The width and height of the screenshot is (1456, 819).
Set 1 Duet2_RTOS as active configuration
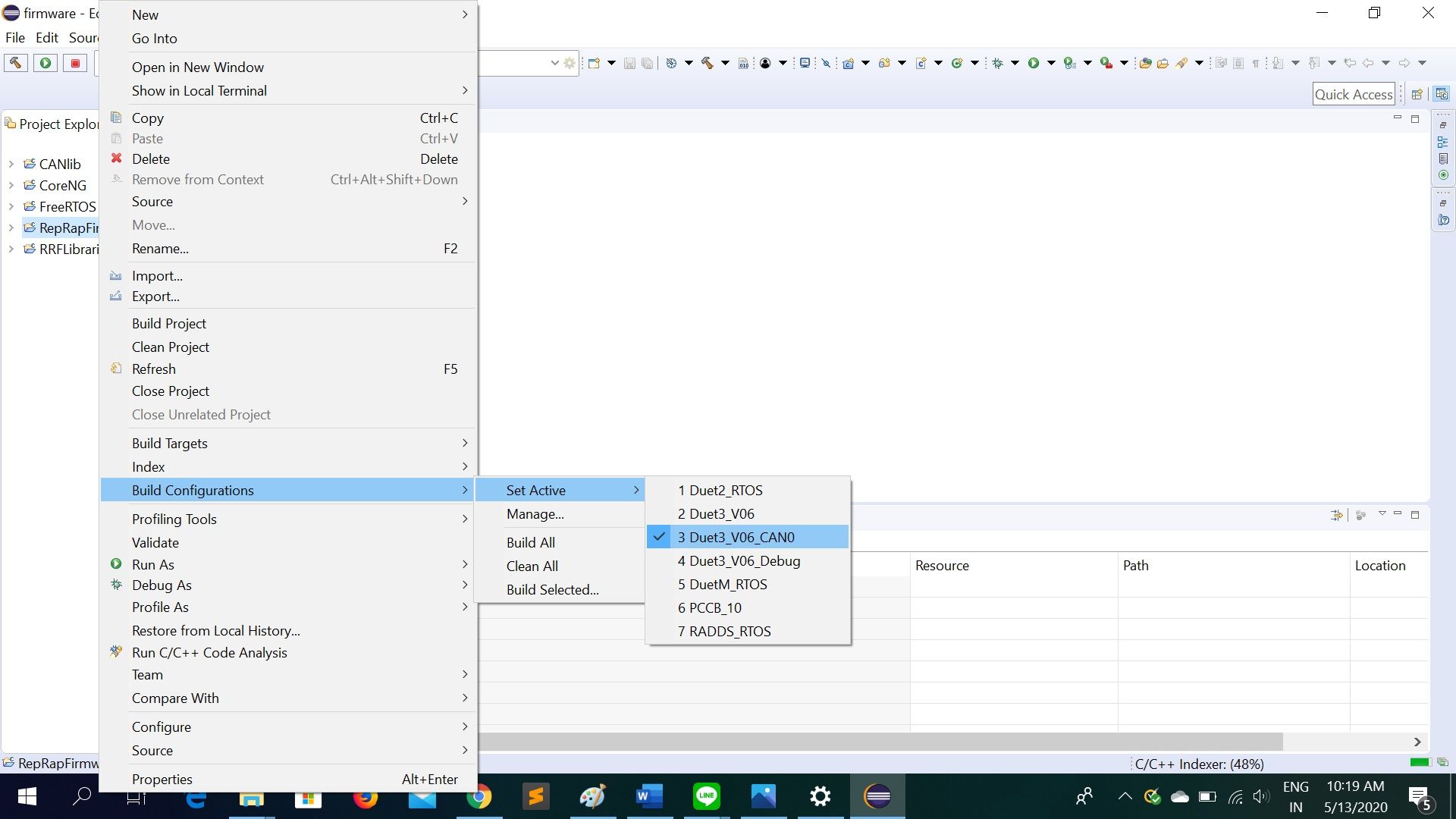click(748, 490)
